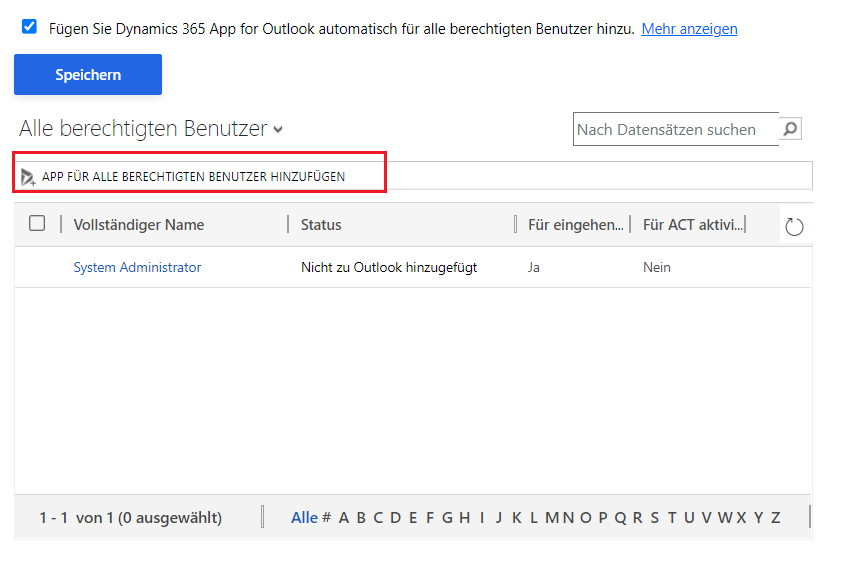This screenshot has width=865, height=563.
Task: Filter records by letter H
Action: pyautogui.click(x=464, y=518)
